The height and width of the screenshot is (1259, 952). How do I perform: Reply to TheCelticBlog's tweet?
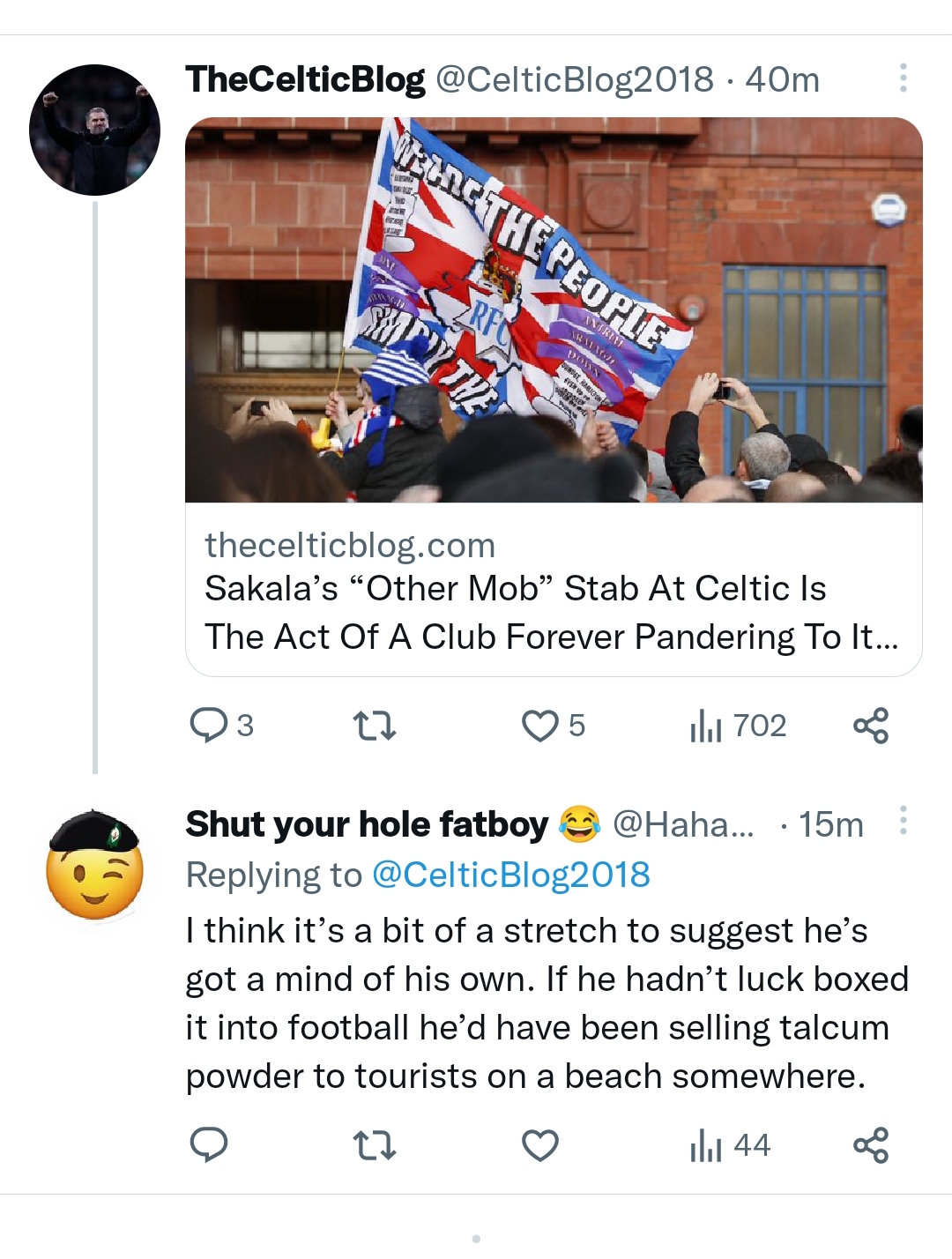coord(210,726)
